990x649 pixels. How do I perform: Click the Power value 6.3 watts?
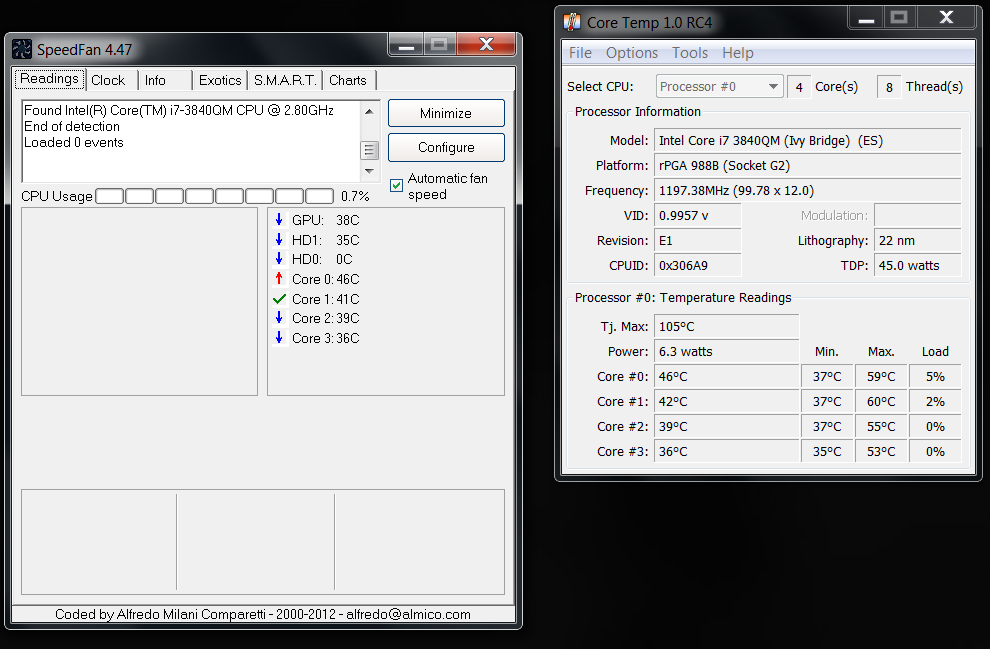(727, 352)
